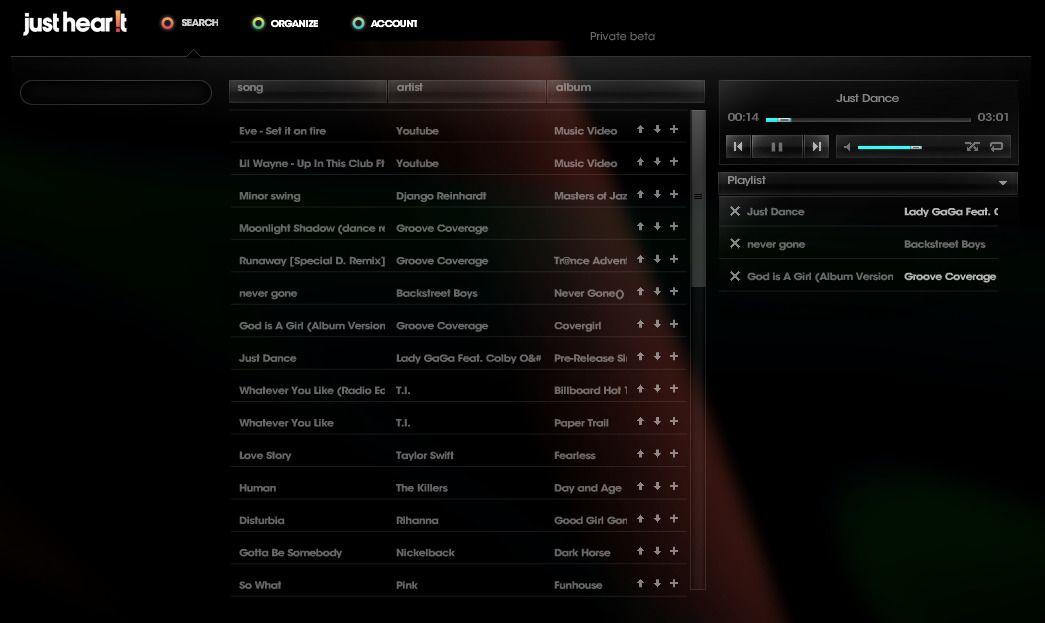Select Dark Horse album cell
This screenshot has width=1045, height=623.
coord(582,553)
